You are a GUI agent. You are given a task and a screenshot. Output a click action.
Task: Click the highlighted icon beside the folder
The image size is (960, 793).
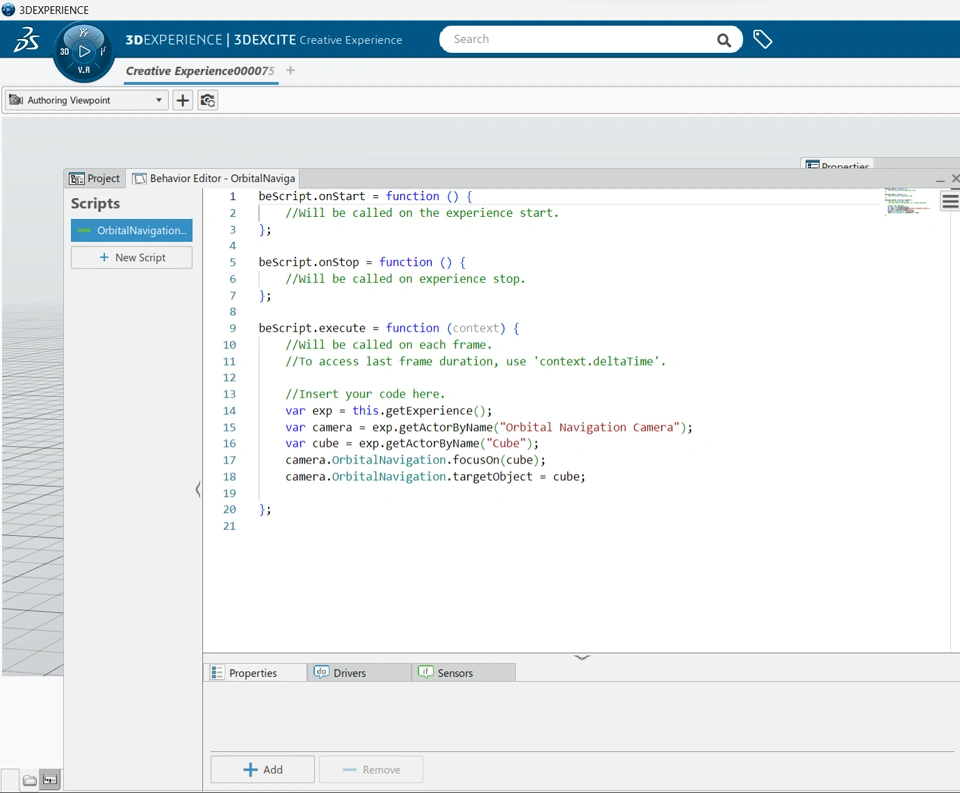pos(50,780)
